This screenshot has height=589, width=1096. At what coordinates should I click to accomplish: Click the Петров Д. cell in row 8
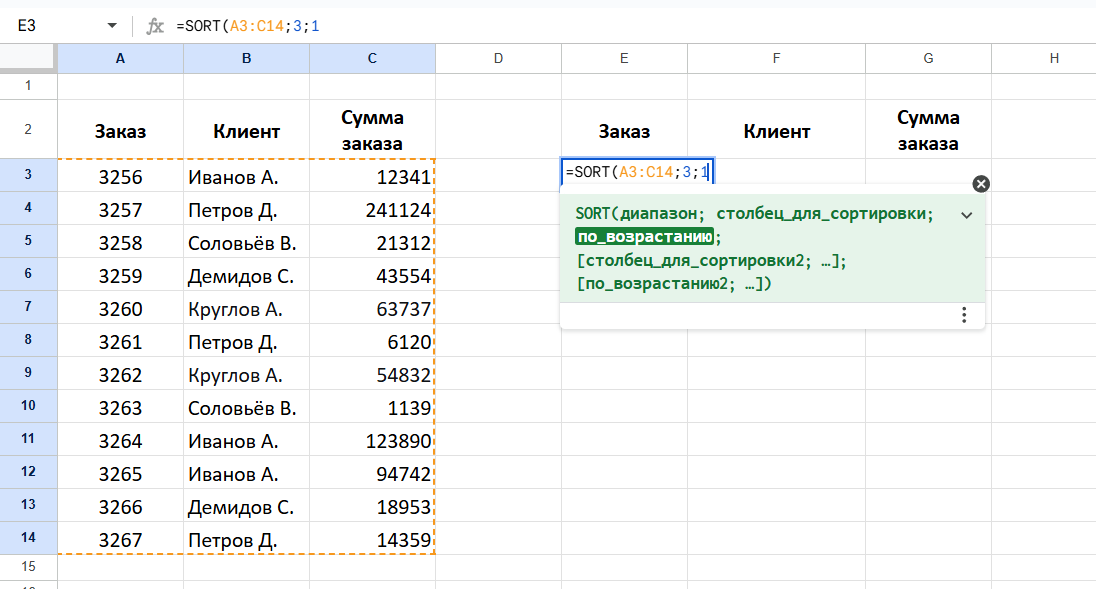point(247,342)
